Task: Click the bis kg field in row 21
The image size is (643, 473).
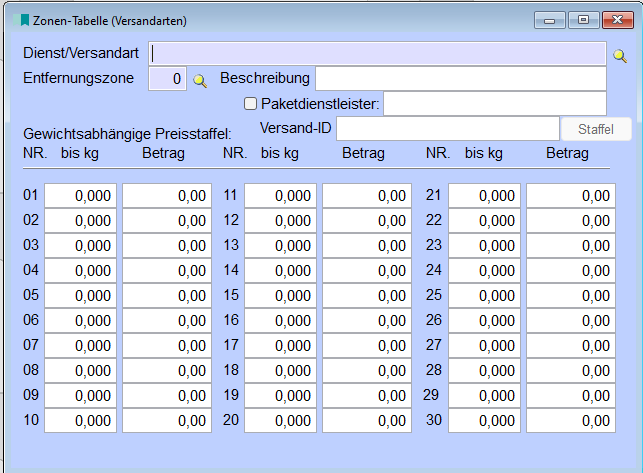Action: (x=484, y=196)
